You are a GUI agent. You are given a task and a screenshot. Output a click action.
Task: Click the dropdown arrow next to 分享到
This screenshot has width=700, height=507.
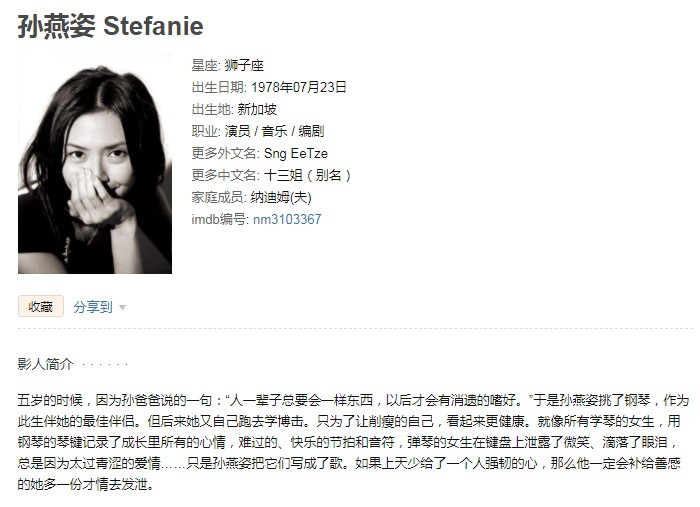[122, 308]
